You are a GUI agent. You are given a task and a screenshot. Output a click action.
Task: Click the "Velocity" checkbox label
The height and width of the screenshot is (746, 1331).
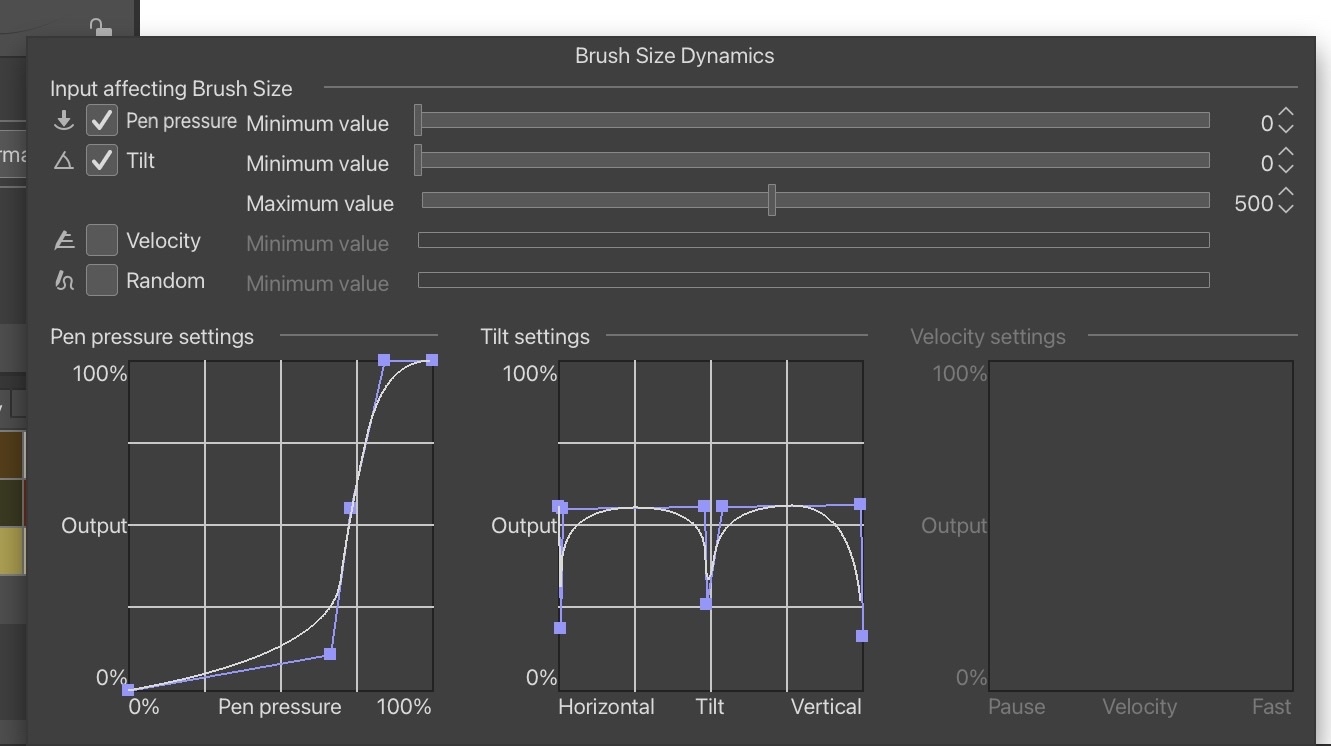(x=163, y=241)
